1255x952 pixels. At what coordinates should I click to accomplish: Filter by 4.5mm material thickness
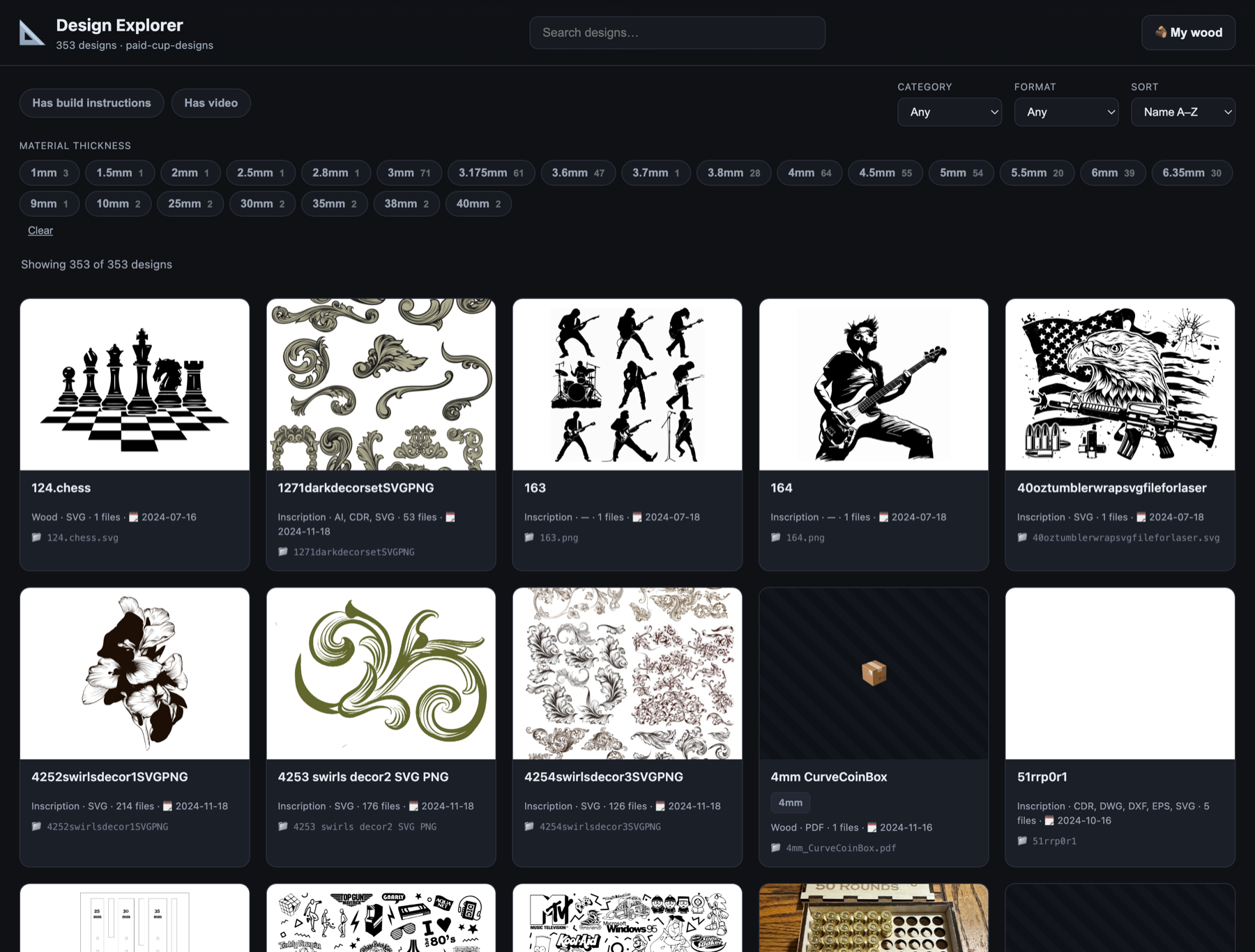[x=885, y=173]
